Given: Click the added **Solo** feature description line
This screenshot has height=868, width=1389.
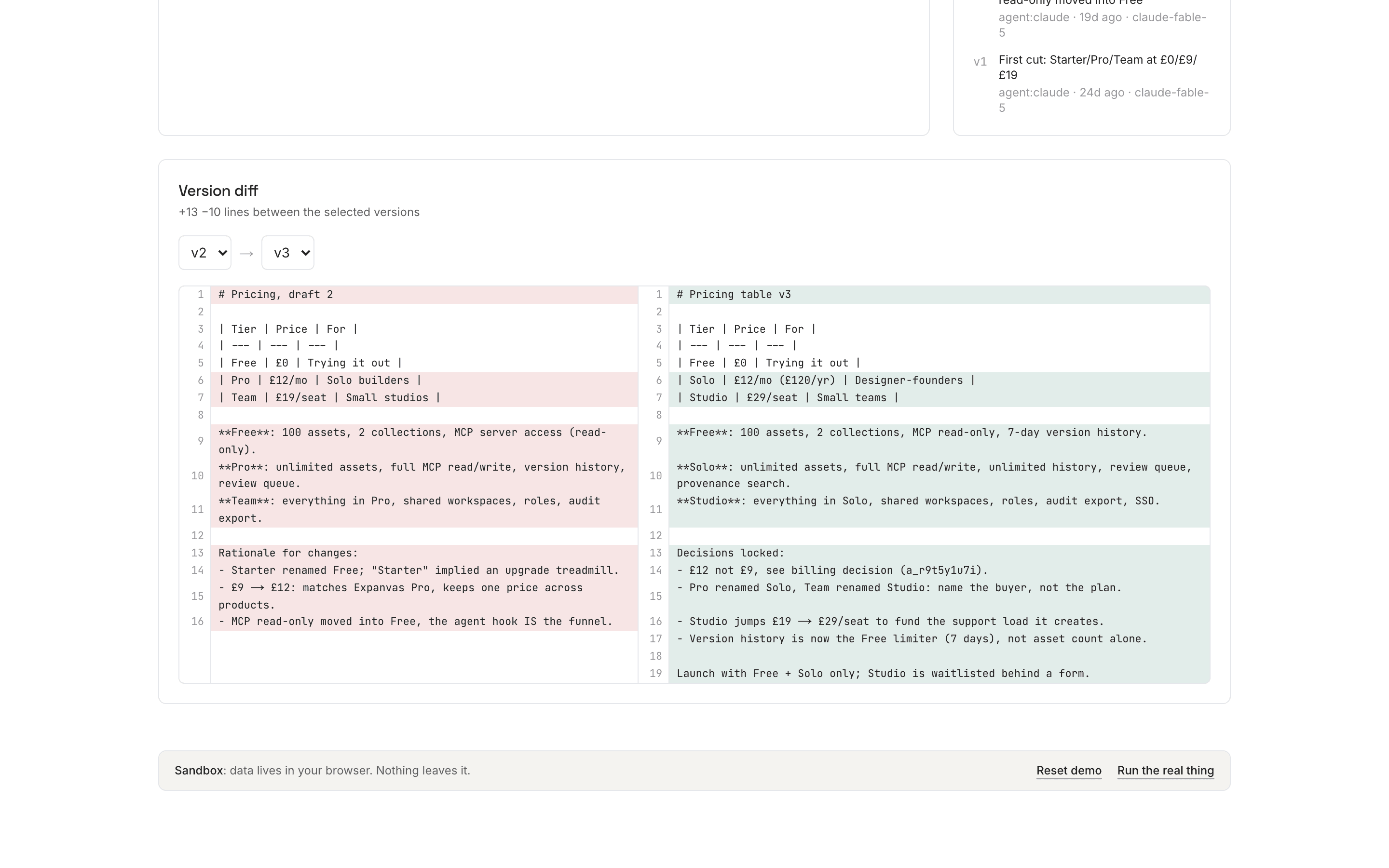Looking at the screenshot, I should pyautogui.click(x=939, y=475).
